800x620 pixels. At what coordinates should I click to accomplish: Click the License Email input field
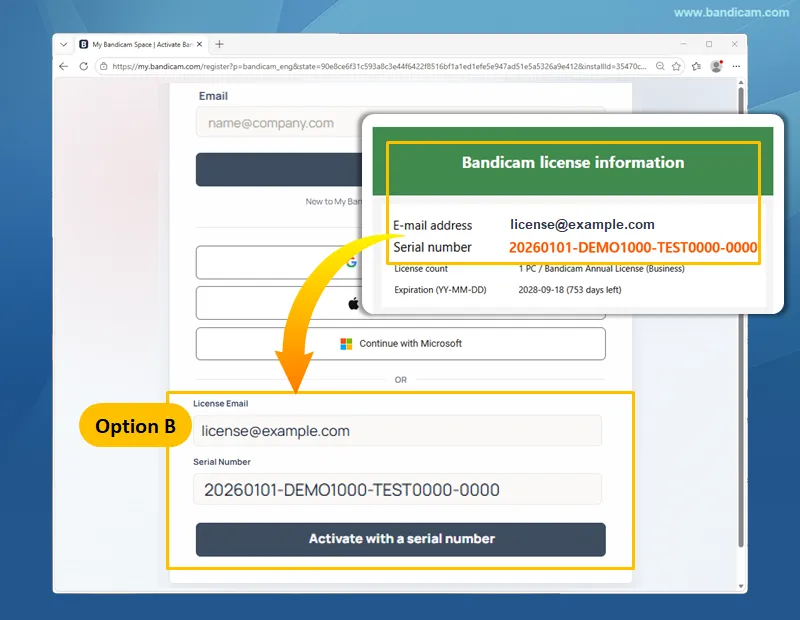[x=397, y=431]
